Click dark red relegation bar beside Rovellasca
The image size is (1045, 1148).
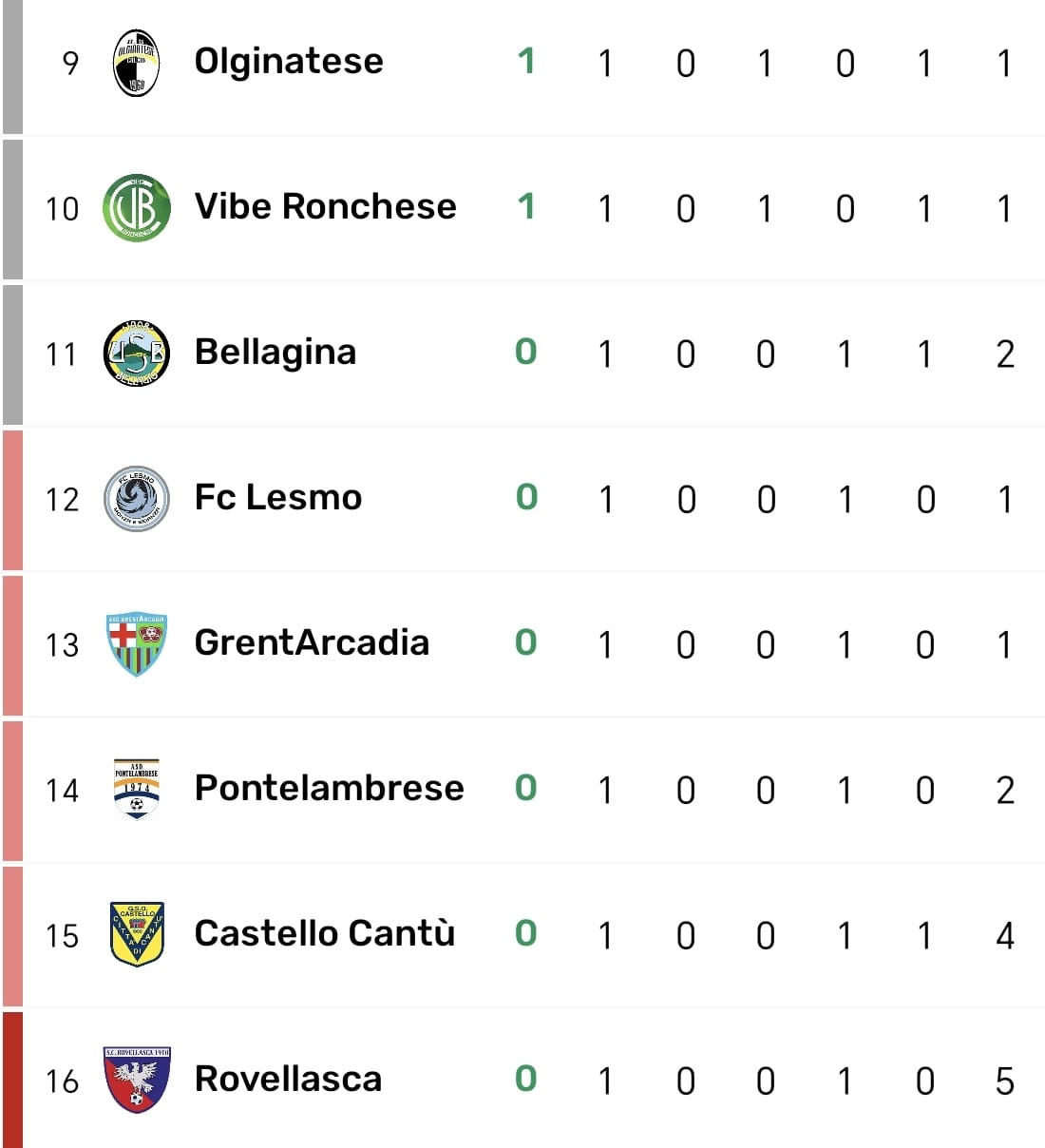coord(12,1080)
